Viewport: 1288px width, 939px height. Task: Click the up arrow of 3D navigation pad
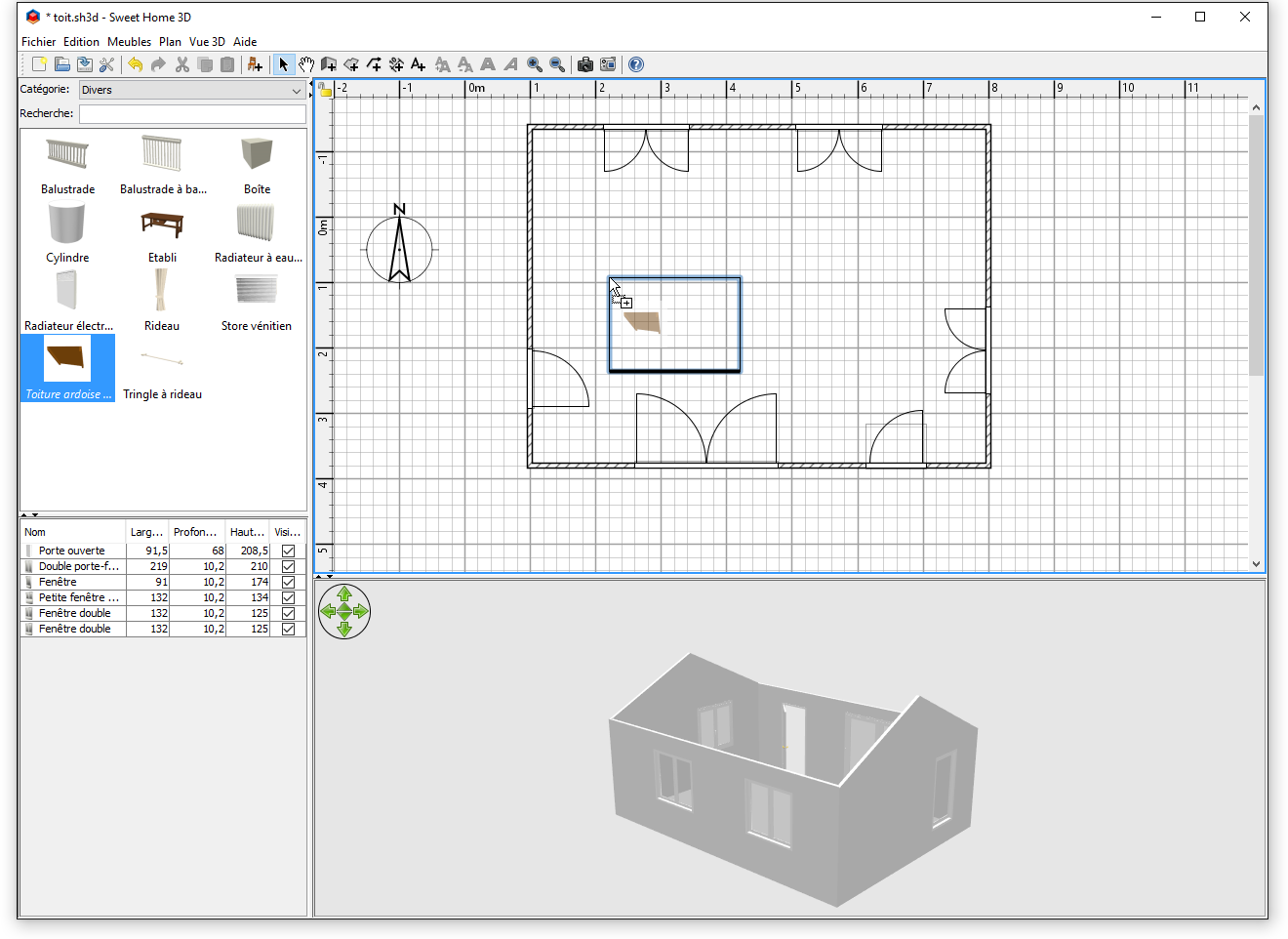coord(344,593)
